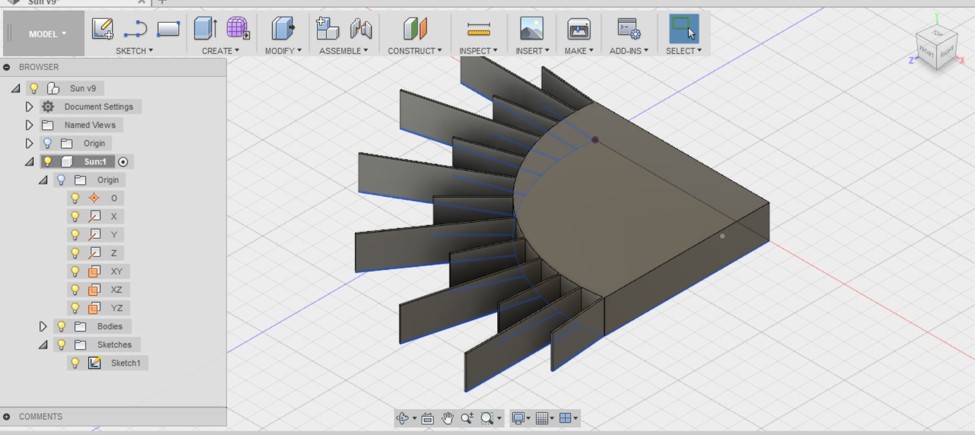The height and width of the screenshot is (435, 975).
Task: Activate the Measure ruler icon
Action: pyautogui.click(x=478, y=29)
